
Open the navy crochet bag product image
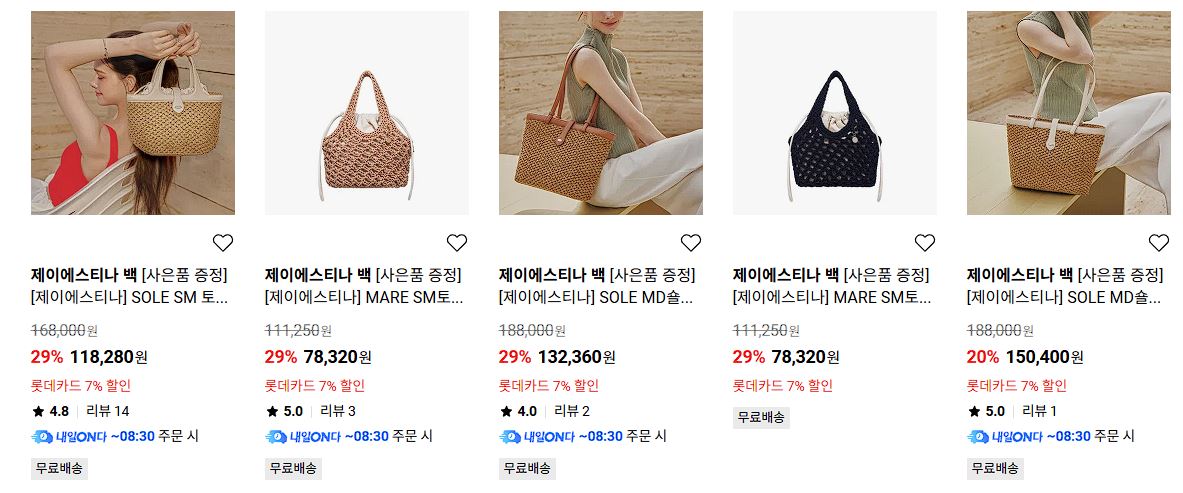(x=834, y=112)
